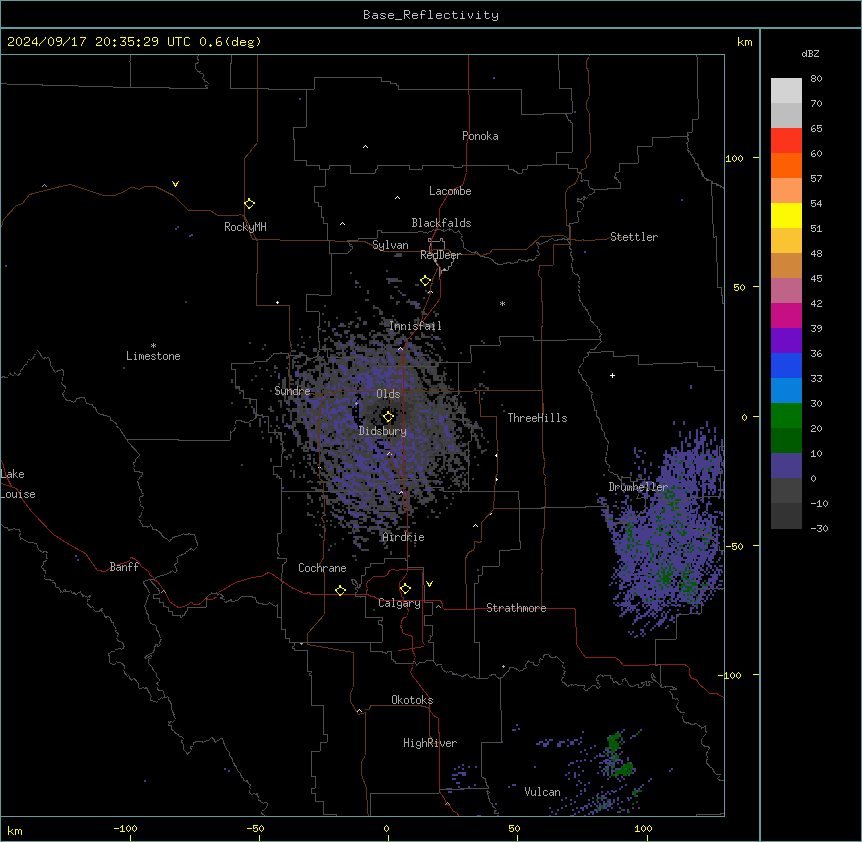This screenshot has height=842, width=862.
Task: Click the yellow diamond marker above RockyMH
Action: coord(250,204)
